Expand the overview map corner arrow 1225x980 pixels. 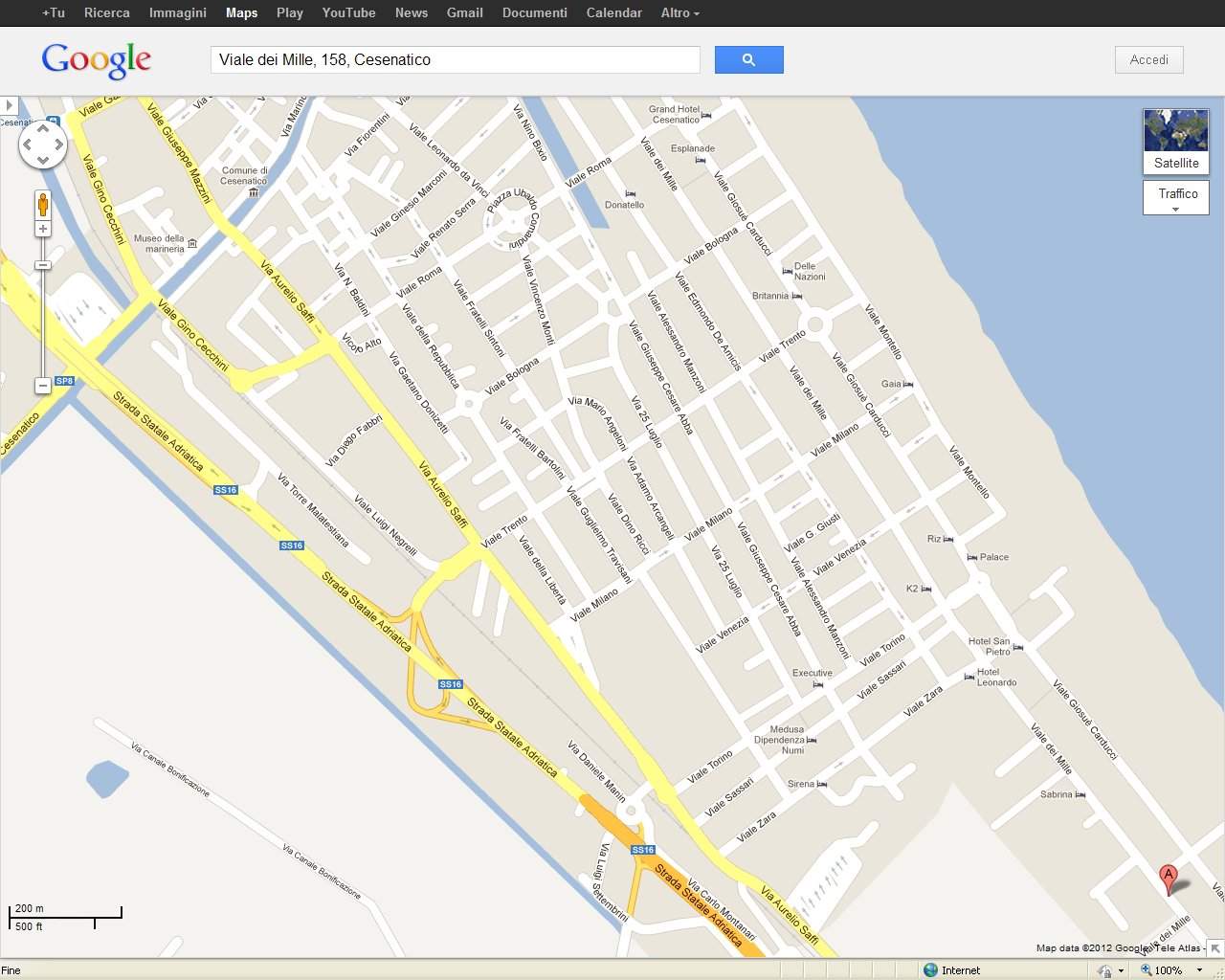pos(1215,948)
